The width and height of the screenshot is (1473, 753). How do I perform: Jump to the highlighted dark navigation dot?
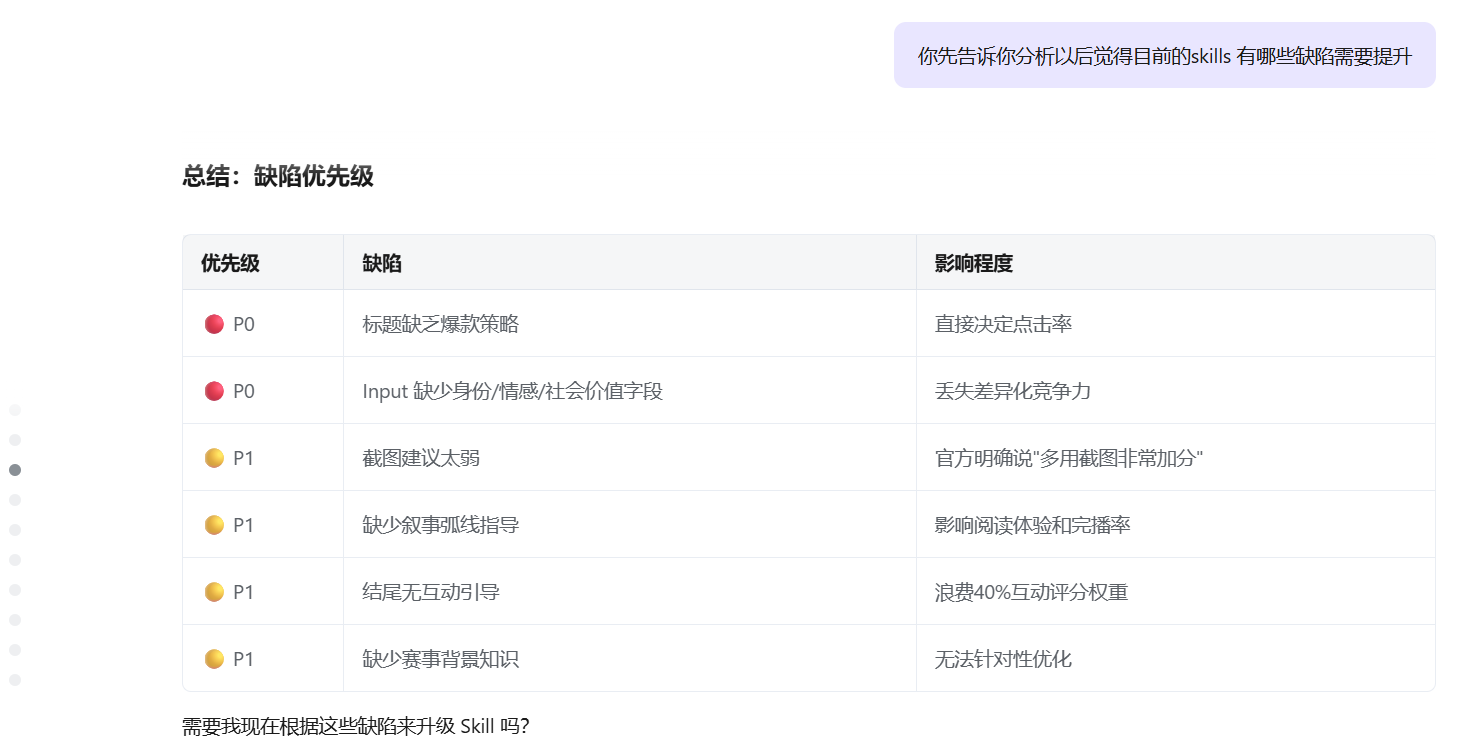tap(15, 470)
